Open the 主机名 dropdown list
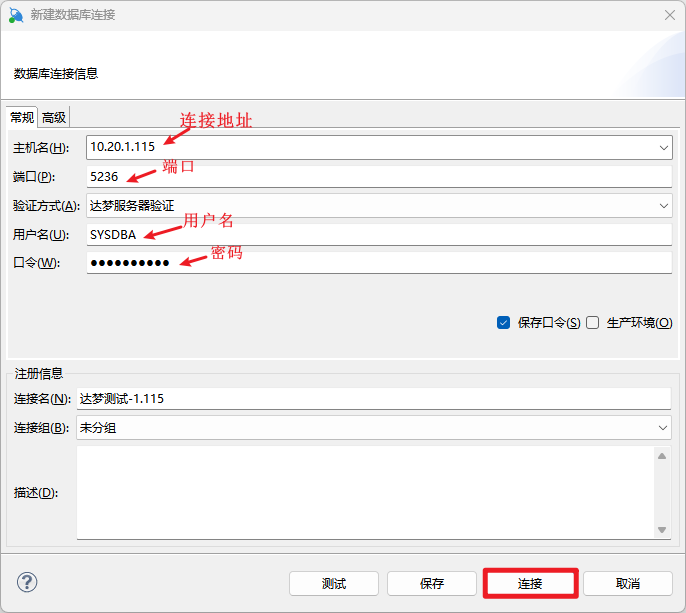This screenshot has height=613, width=686. 664,148
